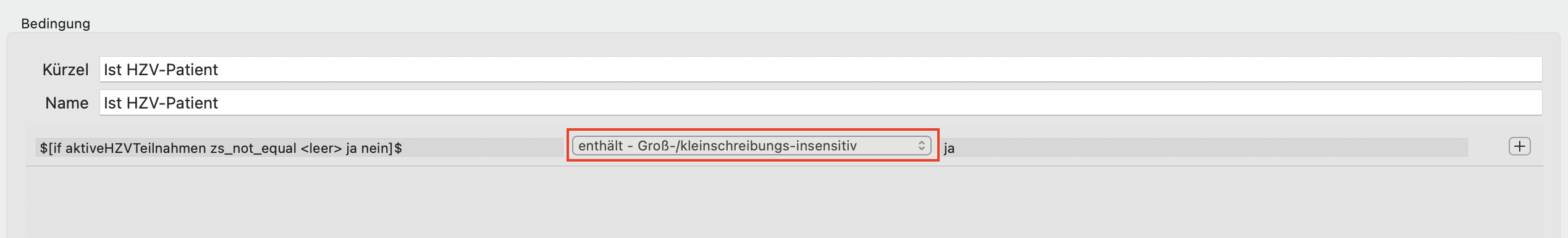Click the Bedingung group title
This screenshot has height=238, width=1568.
56,23
